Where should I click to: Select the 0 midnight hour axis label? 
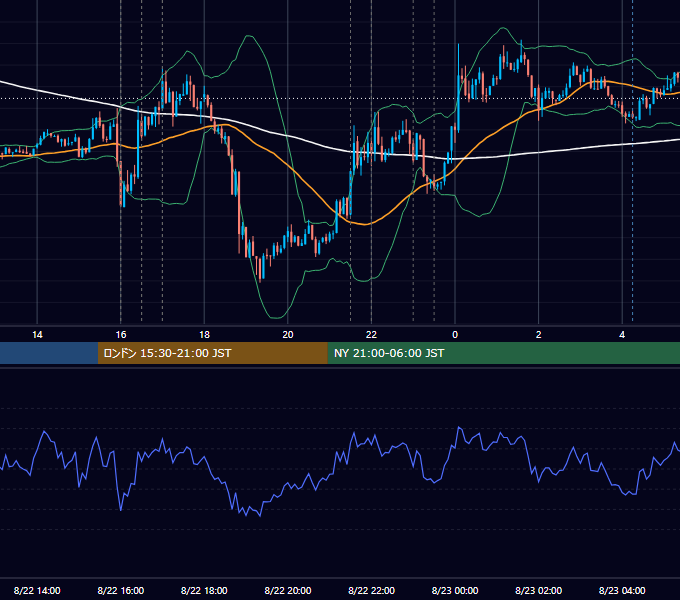coord(455,335)
